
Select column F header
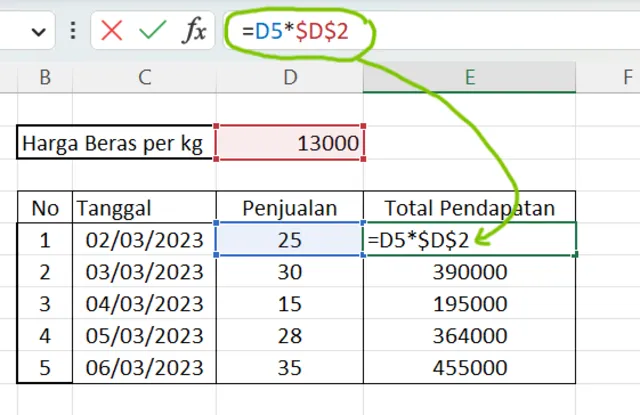coord(608,77)
